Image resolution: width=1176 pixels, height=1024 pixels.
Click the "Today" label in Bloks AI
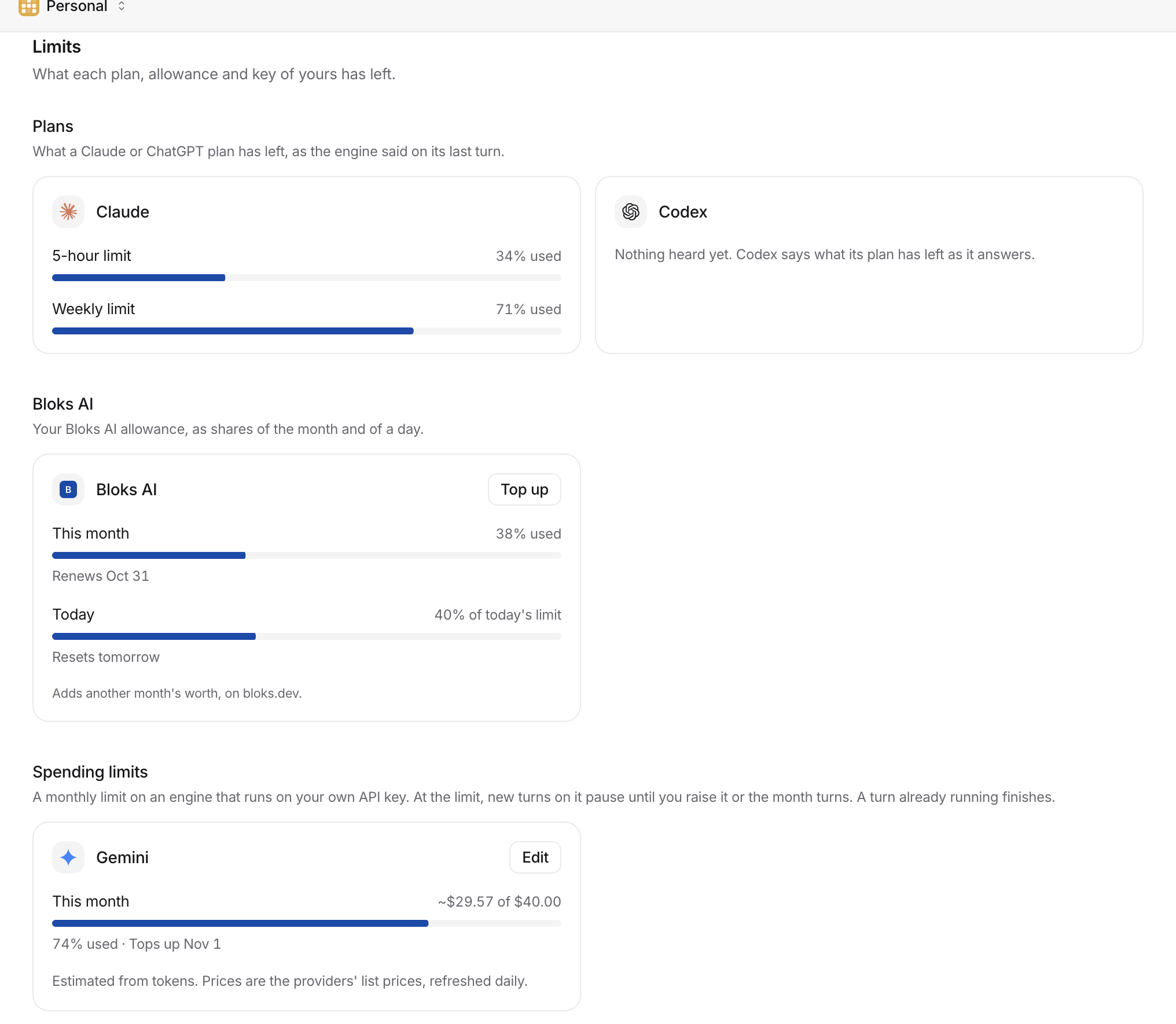73,614
